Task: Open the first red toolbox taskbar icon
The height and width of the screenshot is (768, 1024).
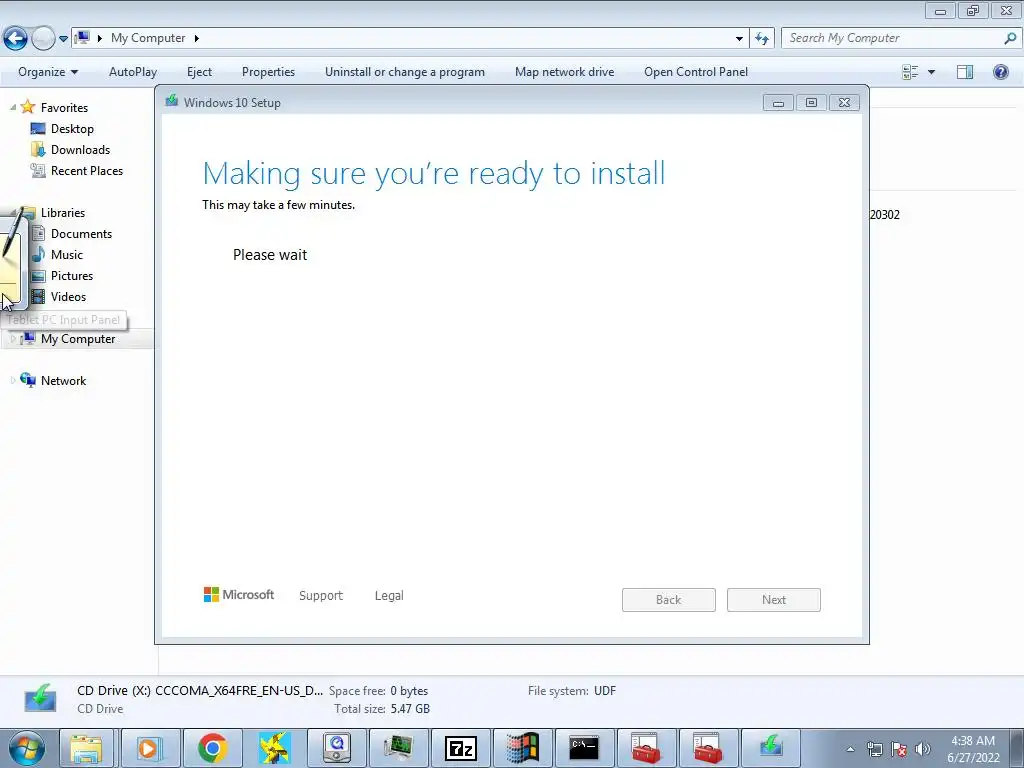Action: pos(646,748)
